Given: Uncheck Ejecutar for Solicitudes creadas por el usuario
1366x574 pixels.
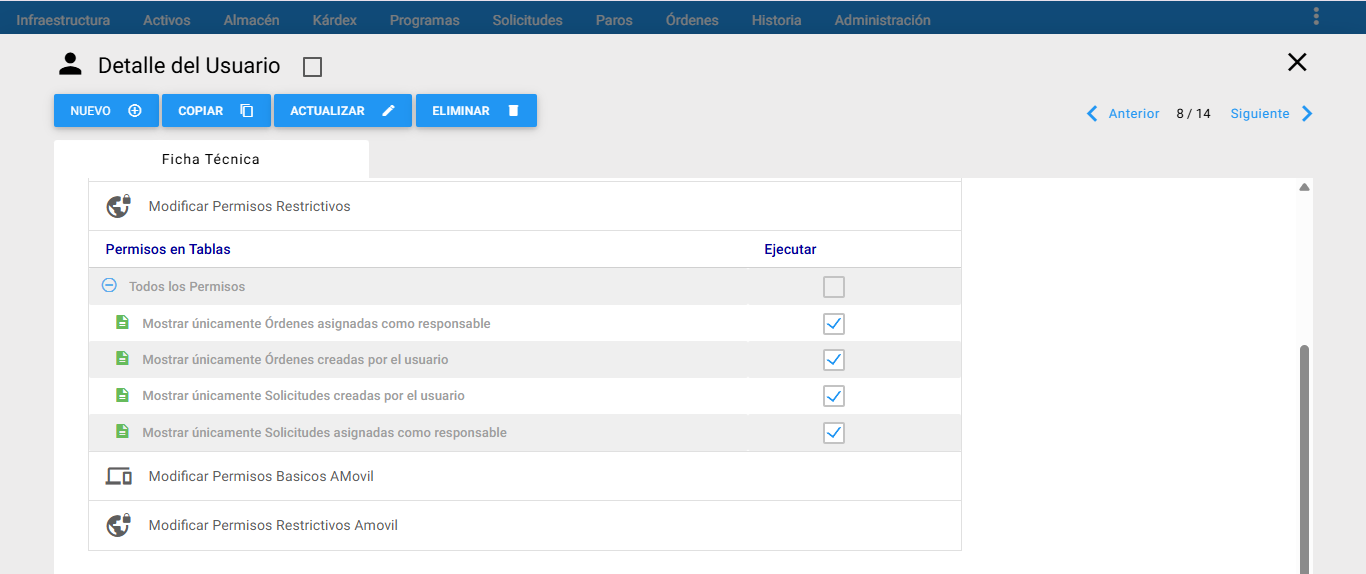Looking at the screenshot, I should click(x=834, y=396).
